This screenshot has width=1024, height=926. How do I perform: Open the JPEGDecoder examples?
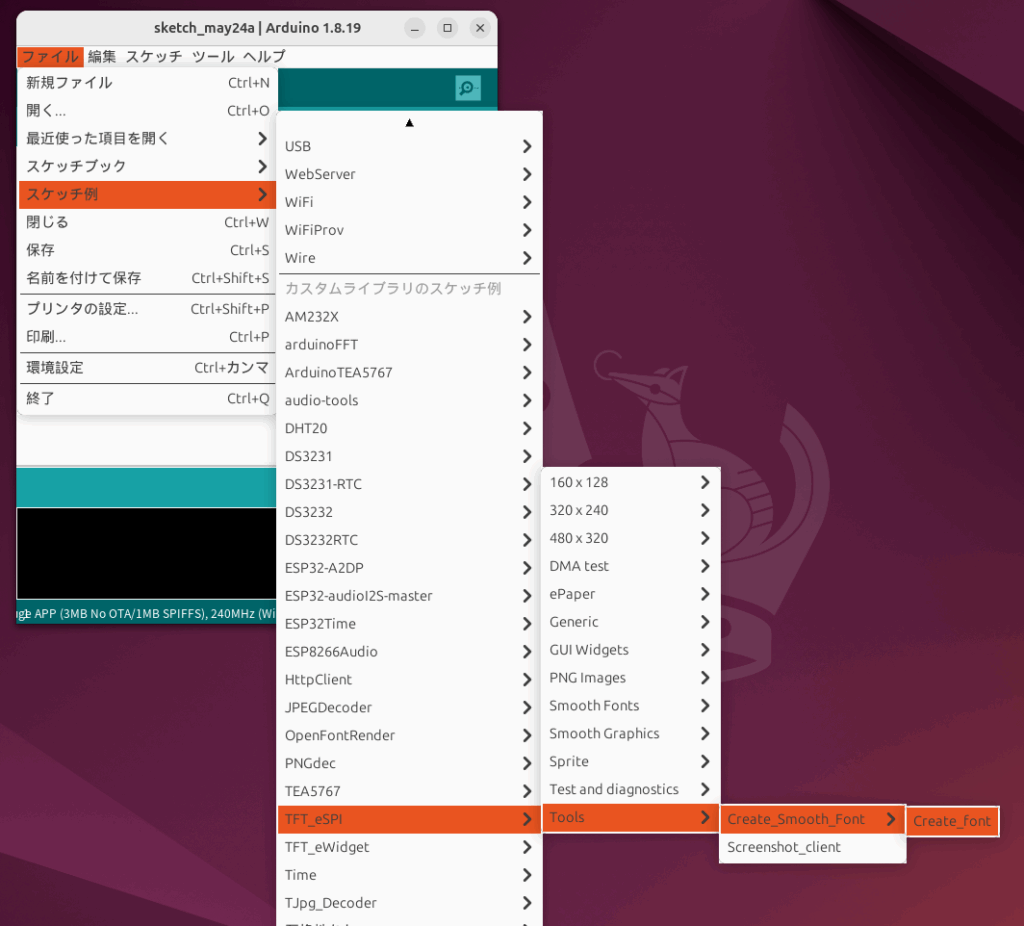pos(409,708)
